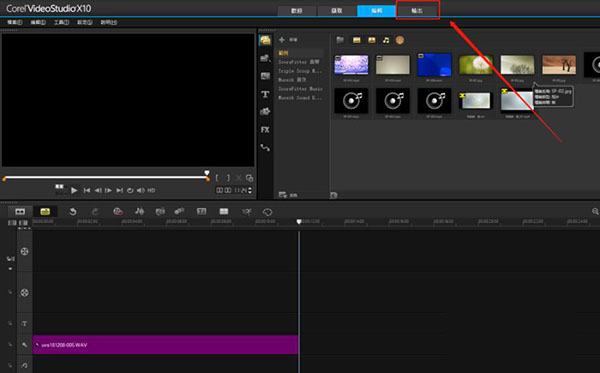The width and height of the screenshot is (600, 373).
Task: Open the Multi-Camera Editor icon
Action: point(224,211)
